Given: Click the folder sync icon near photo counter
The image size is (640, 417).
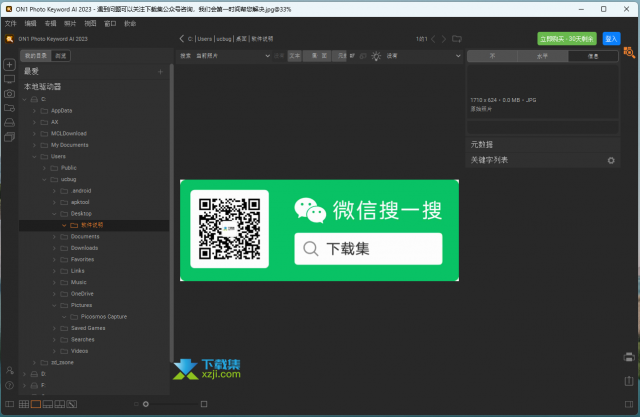Looking at the screenshot, I should (x=457, y=39).
